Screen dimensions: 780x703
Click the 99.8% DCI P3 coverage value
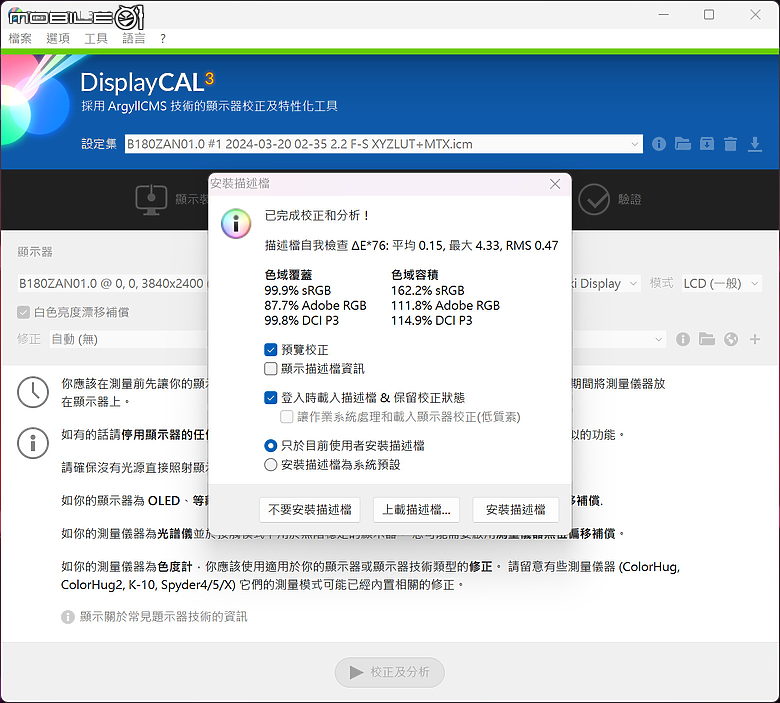[x=301, y=320]
